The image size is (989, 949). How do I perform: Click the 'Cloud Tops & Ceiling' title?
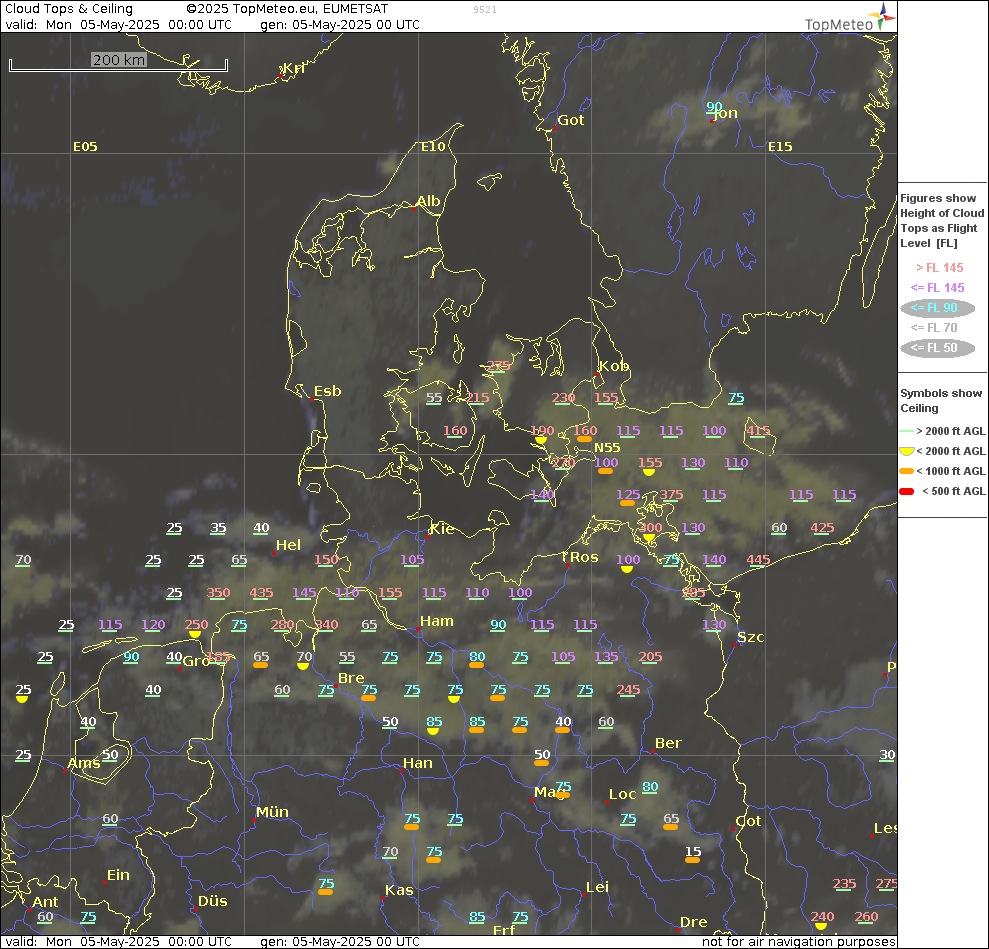(x=69, y=9)
